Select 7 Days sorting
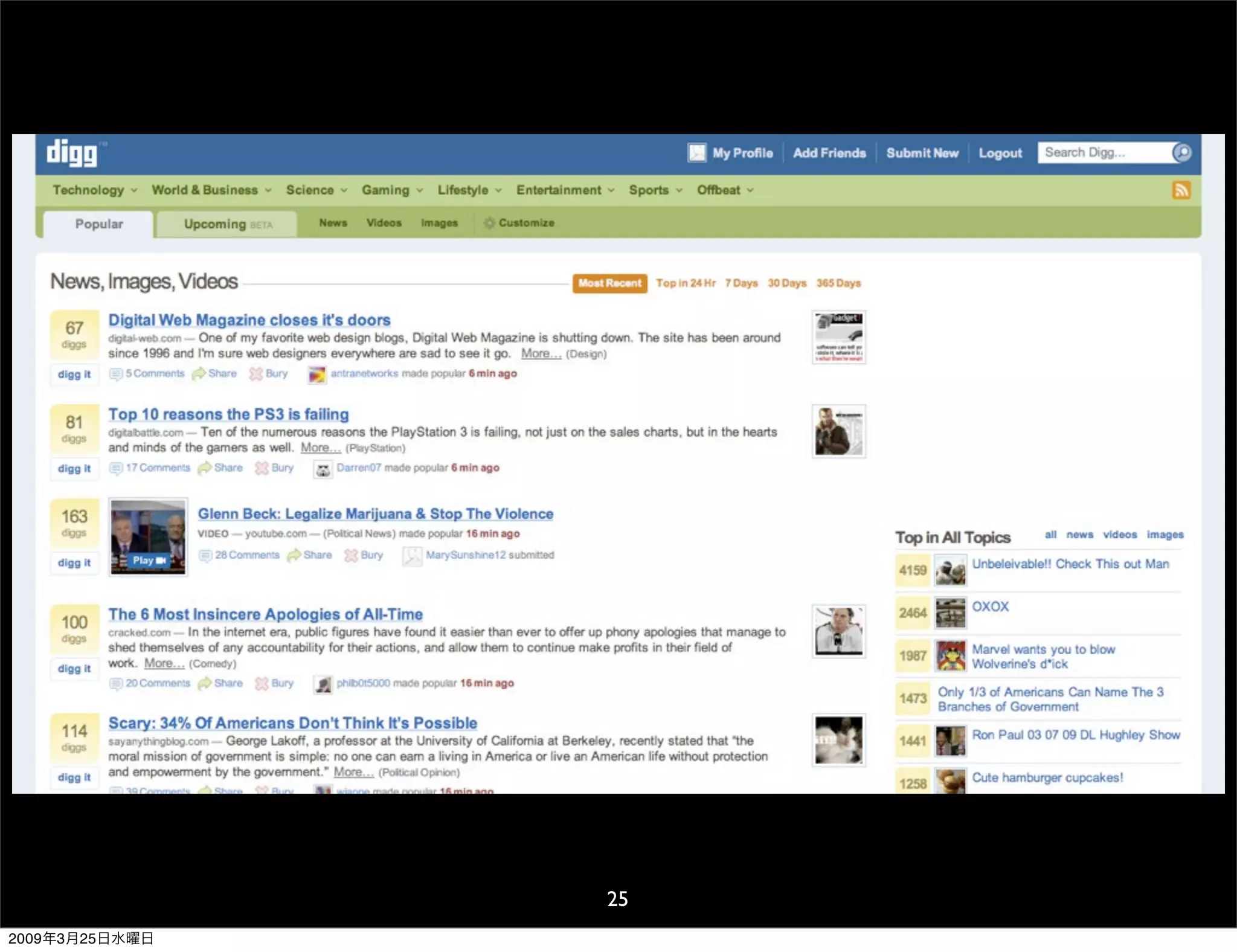1237x952 pixels. pyautogui.click(x=741, y=283)
